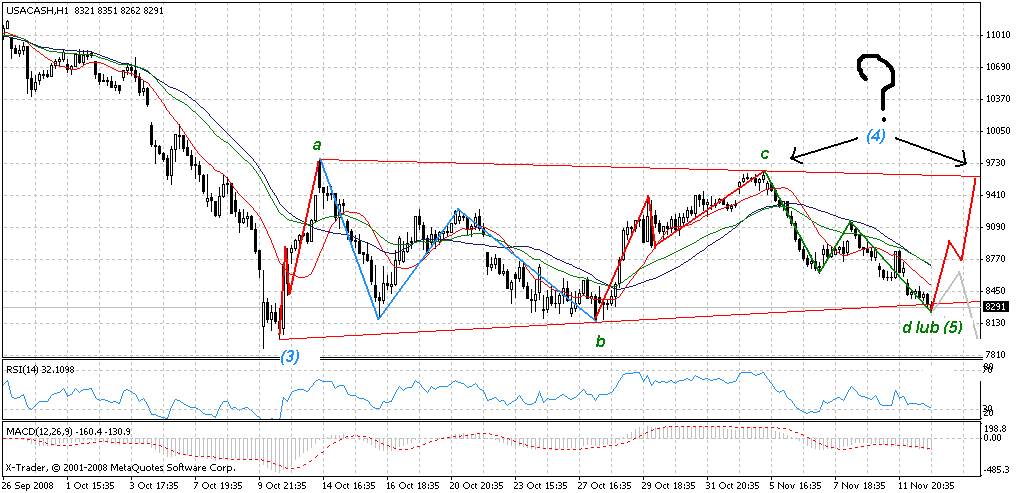Click the 27 Oct 16:35 time label

click(x=604, y=485)
